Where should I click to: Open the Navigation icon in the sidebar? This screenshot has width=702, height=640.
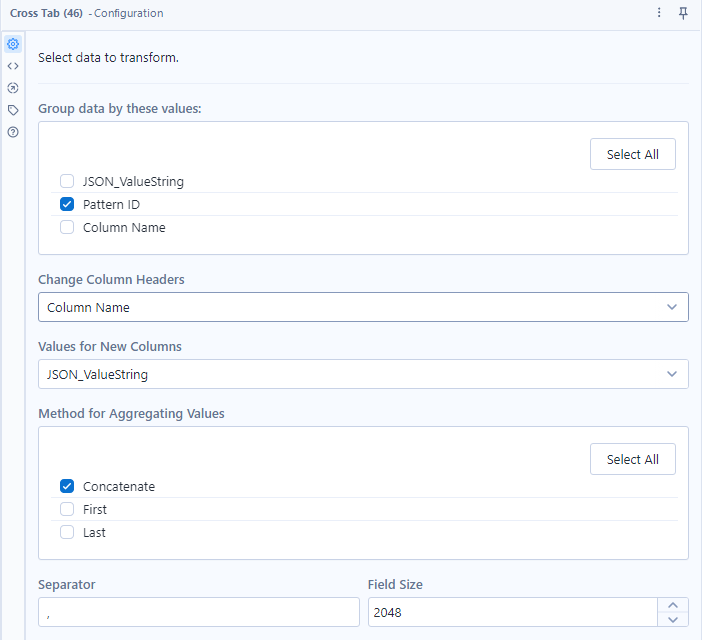[x=13, y=88]
